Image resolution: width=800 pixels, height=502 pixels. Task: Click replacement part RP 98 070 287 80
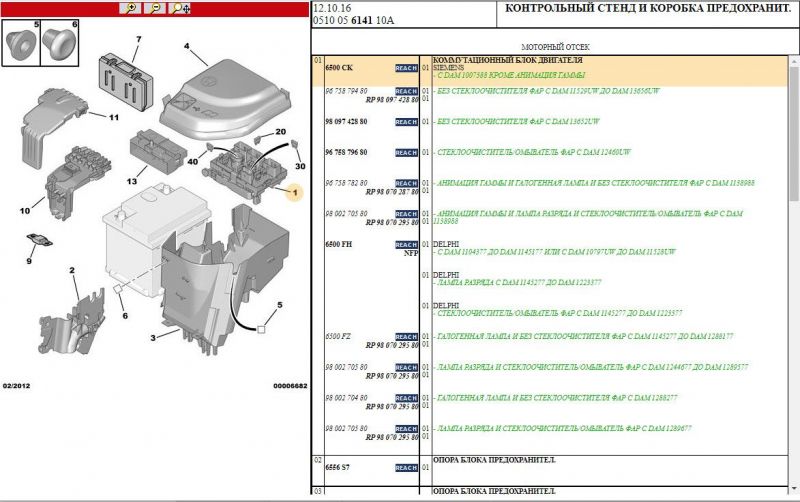coord(391,192)
